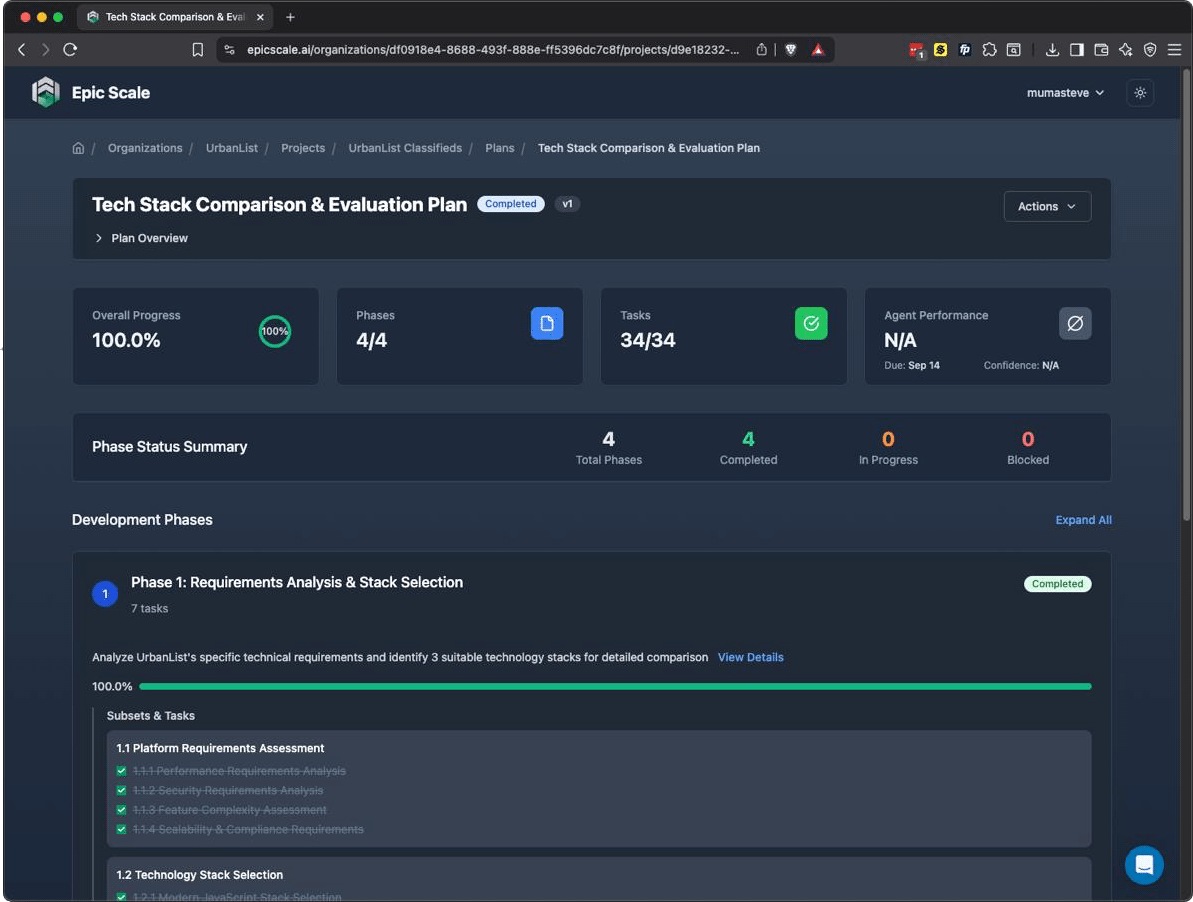Go to UrbanList Classifieds breadcrumb

[405, 148]
